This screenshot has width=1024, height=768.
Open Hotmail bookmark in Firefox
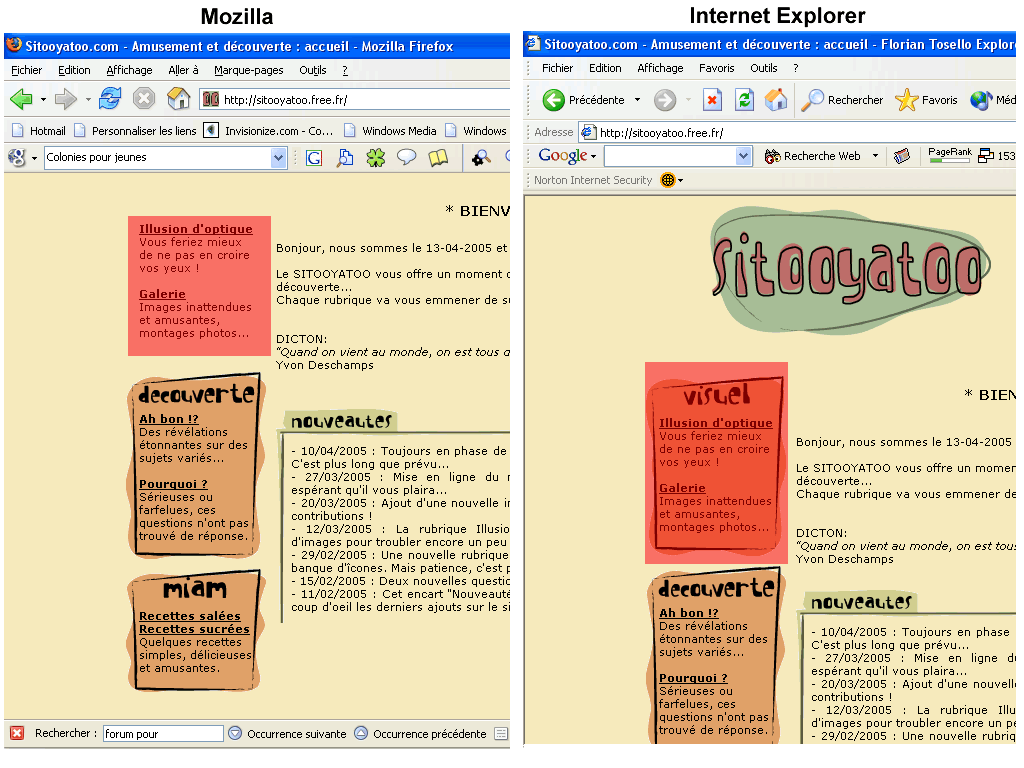coord(39,131)
